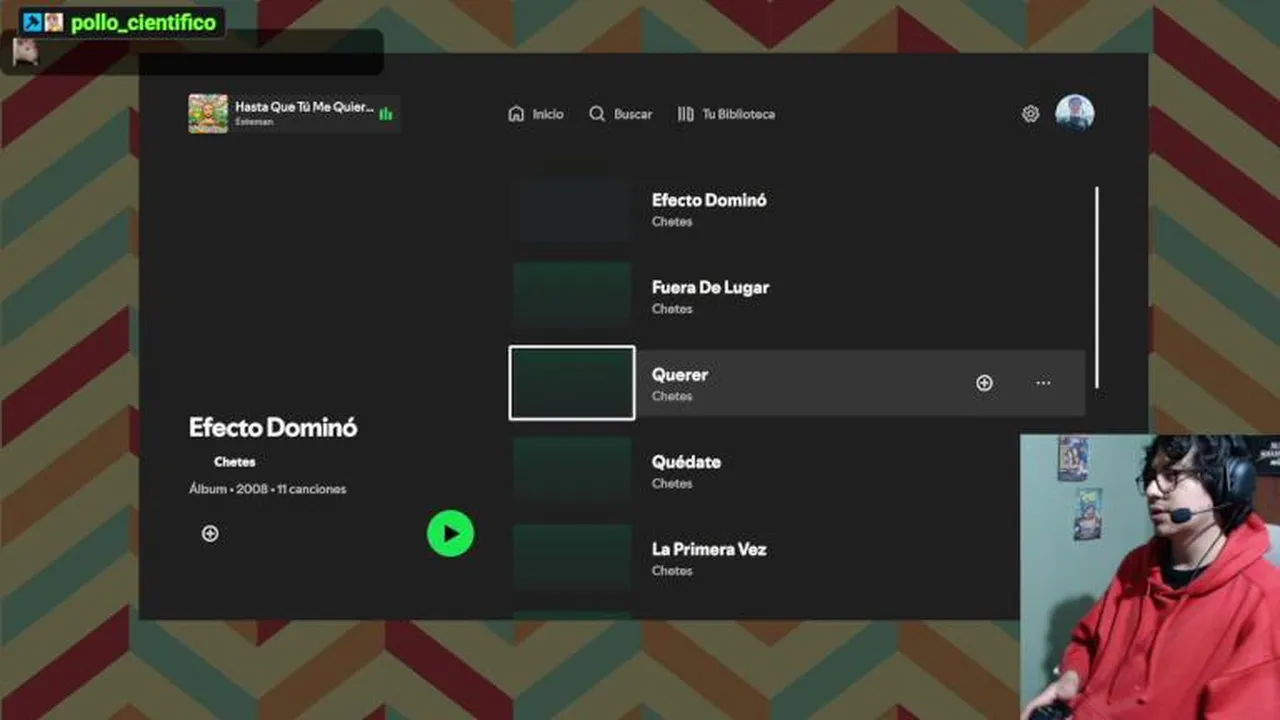Click the La Primera Vez track thumbnail
The image size is (1280, 720).
(572, 557)
